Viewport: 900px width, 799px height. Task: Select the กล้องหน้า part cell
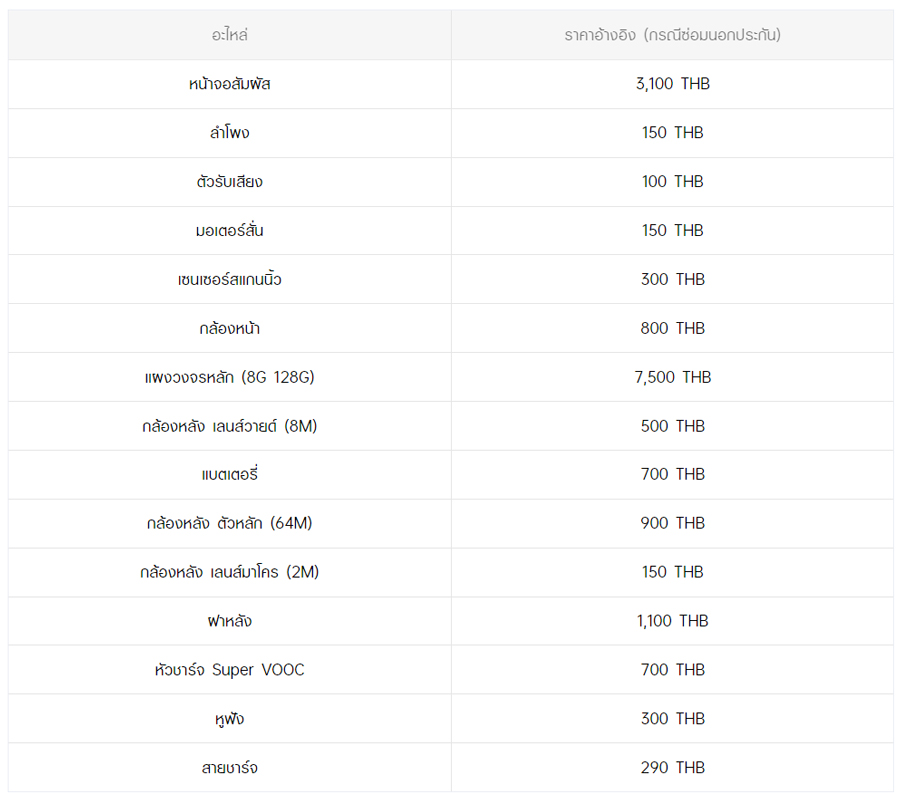pos(229,328)
